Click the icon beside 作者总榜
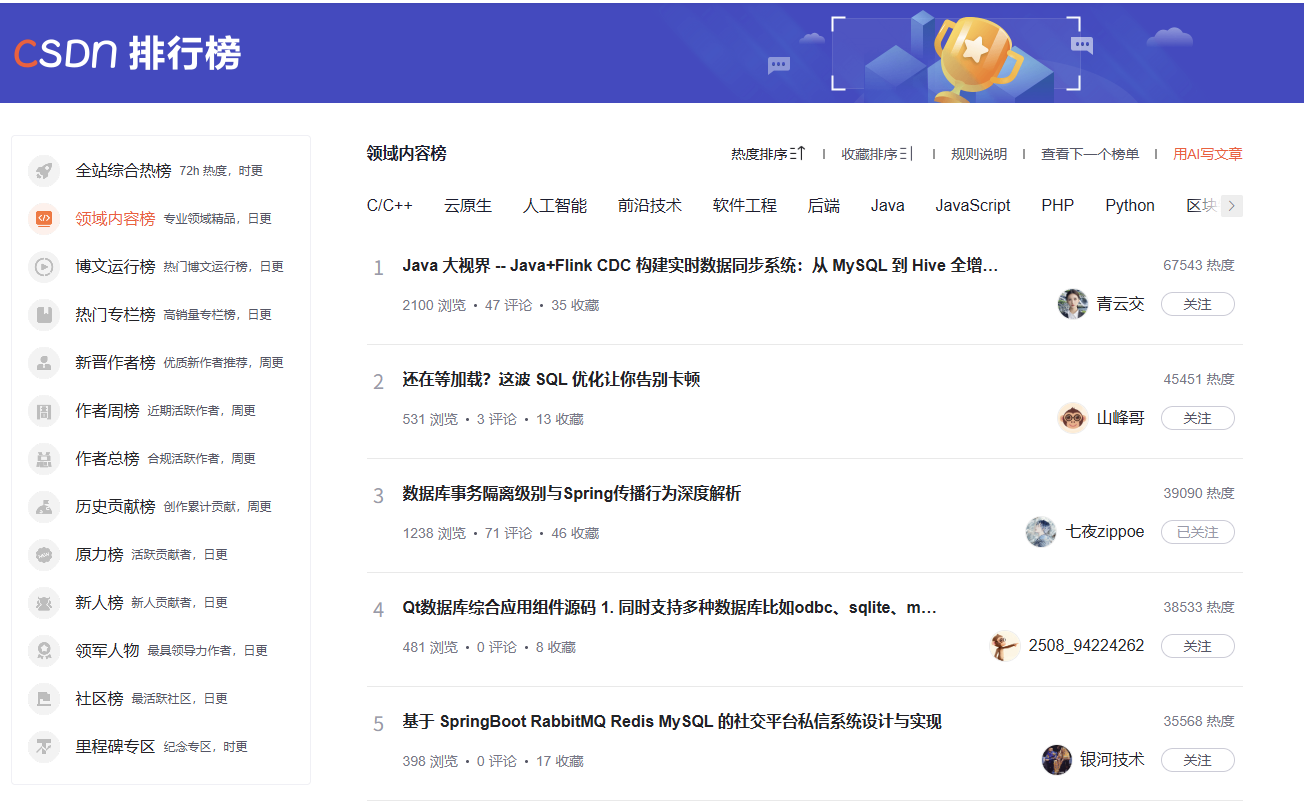1304x802 pixels. click(x=44, y=459)
